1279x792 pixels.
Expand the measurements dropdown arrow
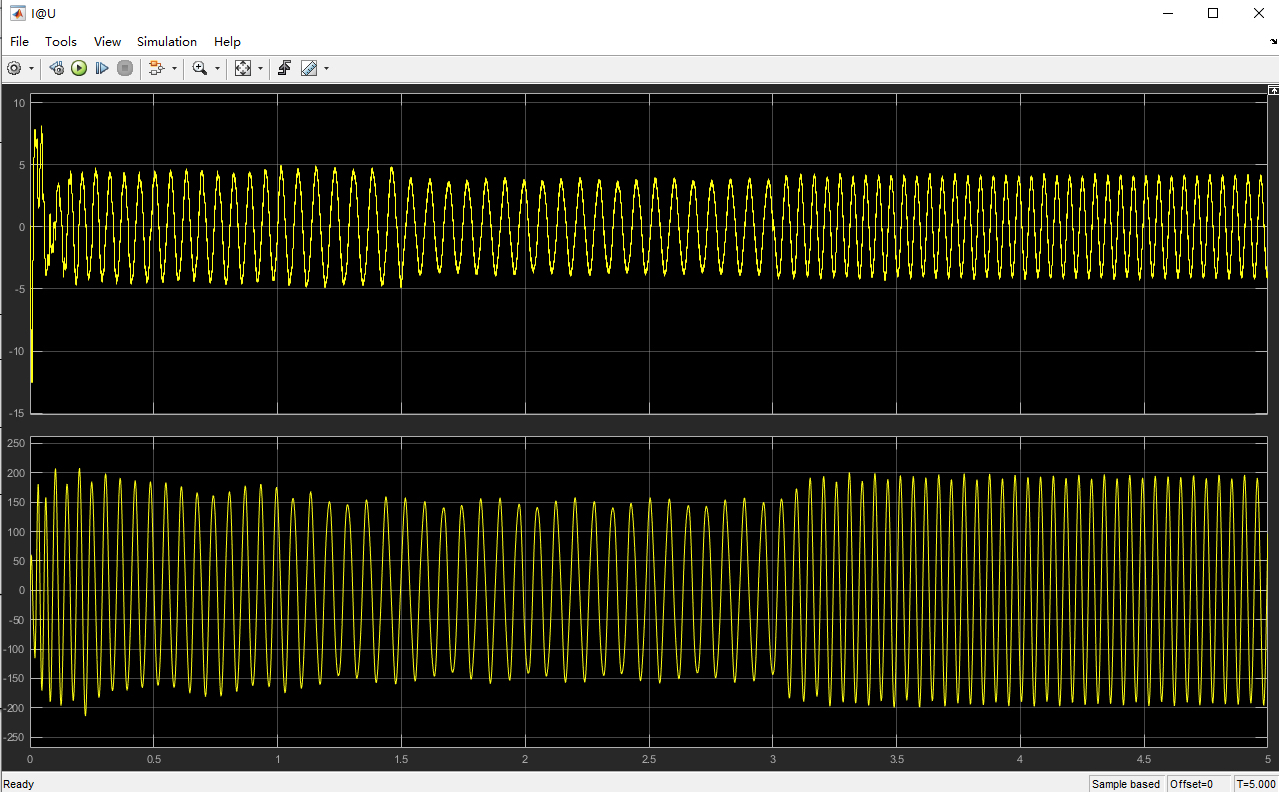pos(326,68)
